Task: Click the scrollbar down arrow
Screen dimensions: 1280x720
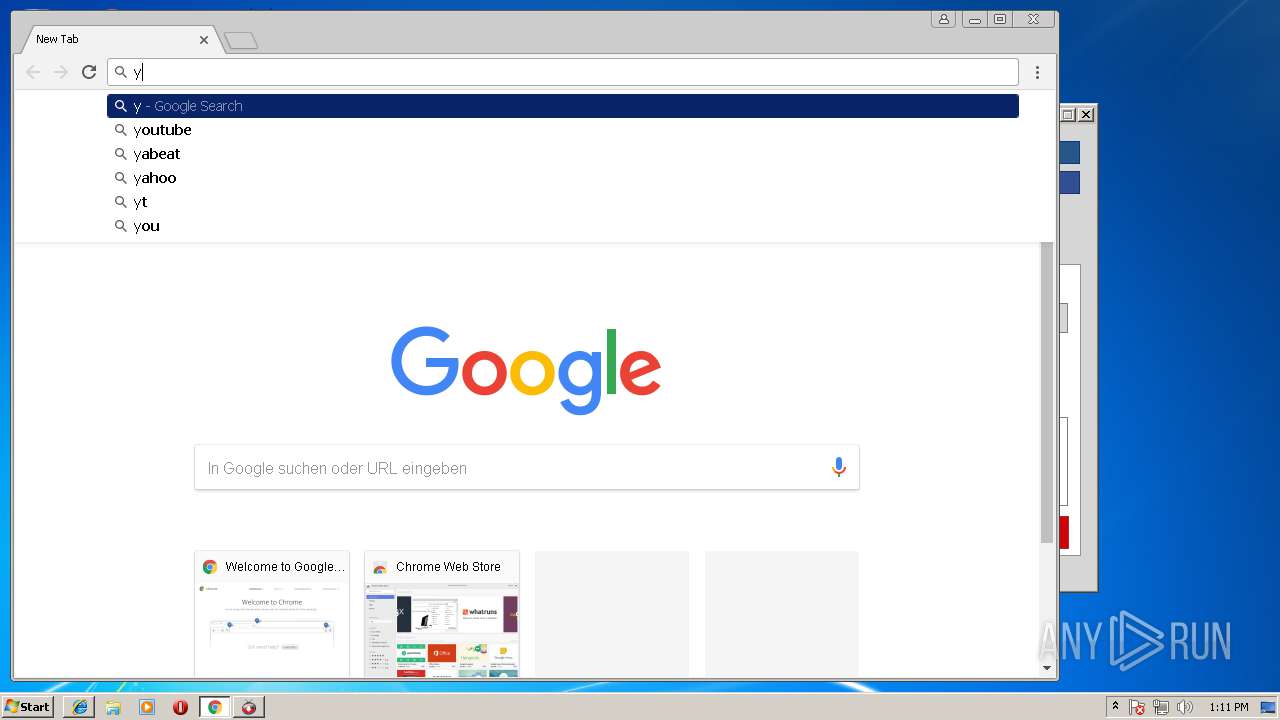Action: (1047, 668)
